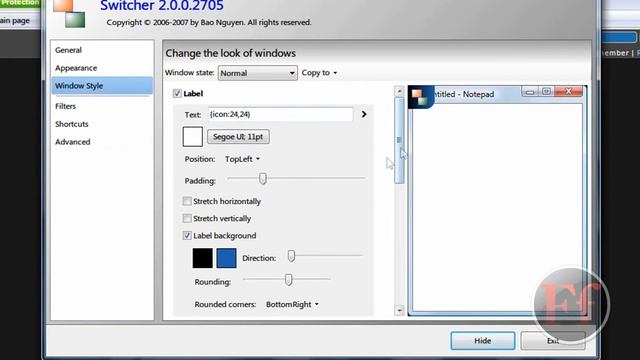This screenshot has height=360, width=640.
Task: Click the Hide button
Action: pos(483,341)
